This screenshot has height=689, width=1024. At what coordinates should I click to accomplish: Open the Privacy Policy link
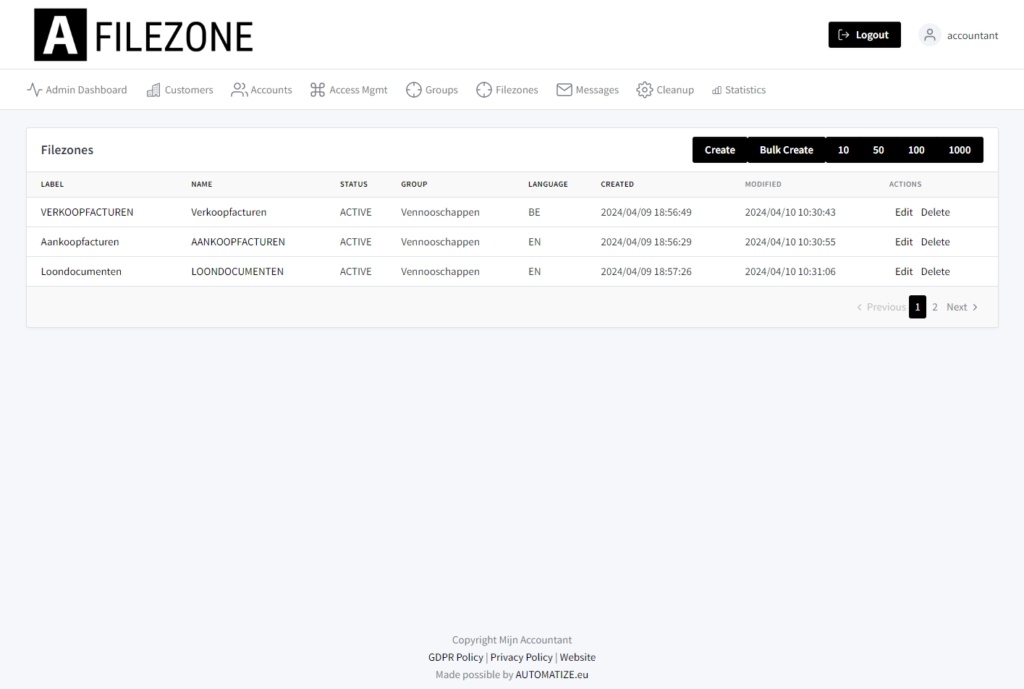coord(521,657)
